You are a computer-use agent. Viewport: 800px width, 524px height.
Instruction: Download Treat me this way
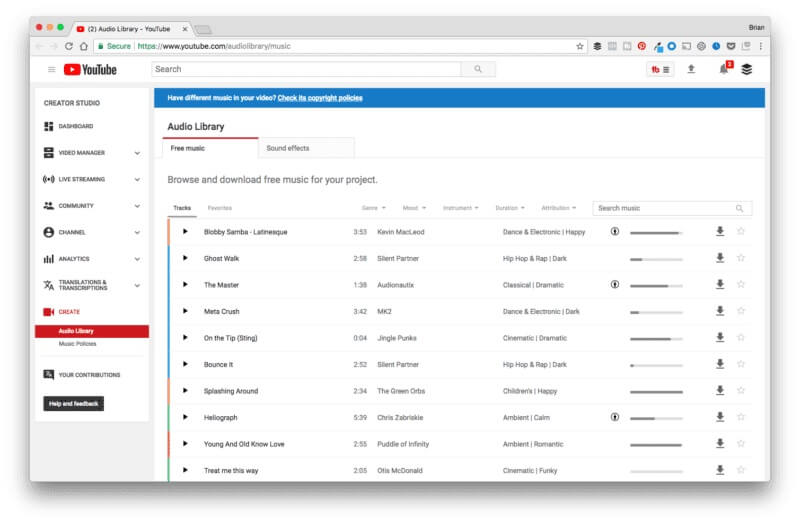pos(720,470)
